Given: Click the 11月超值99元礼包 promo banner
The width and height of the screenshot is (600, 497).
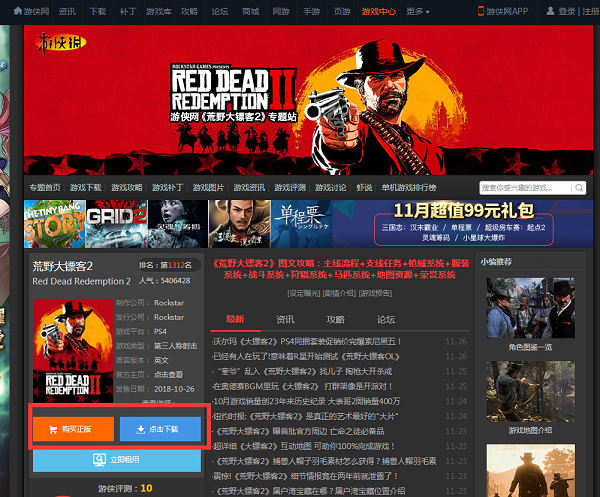Looking at the screenshot, I should click(x=463, y=224).
